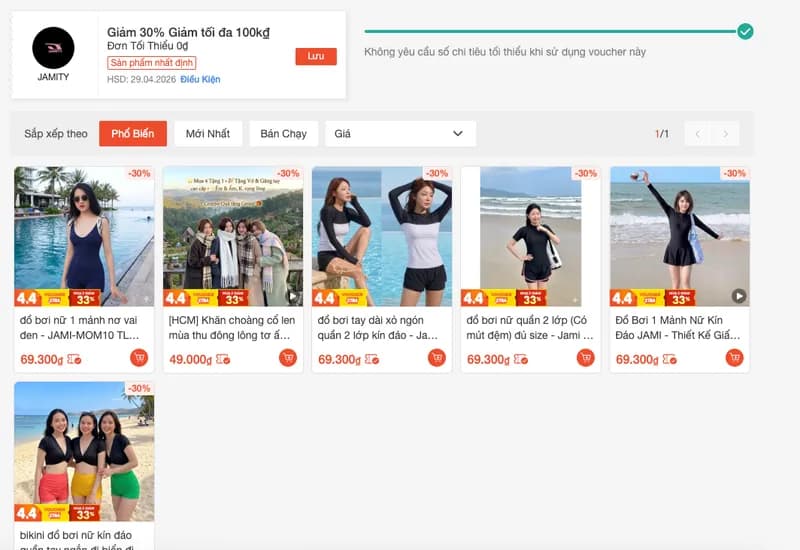Click the voucher progress bar checkmark
The height and width of the screenshot is (550, 800).
[745, 31]
